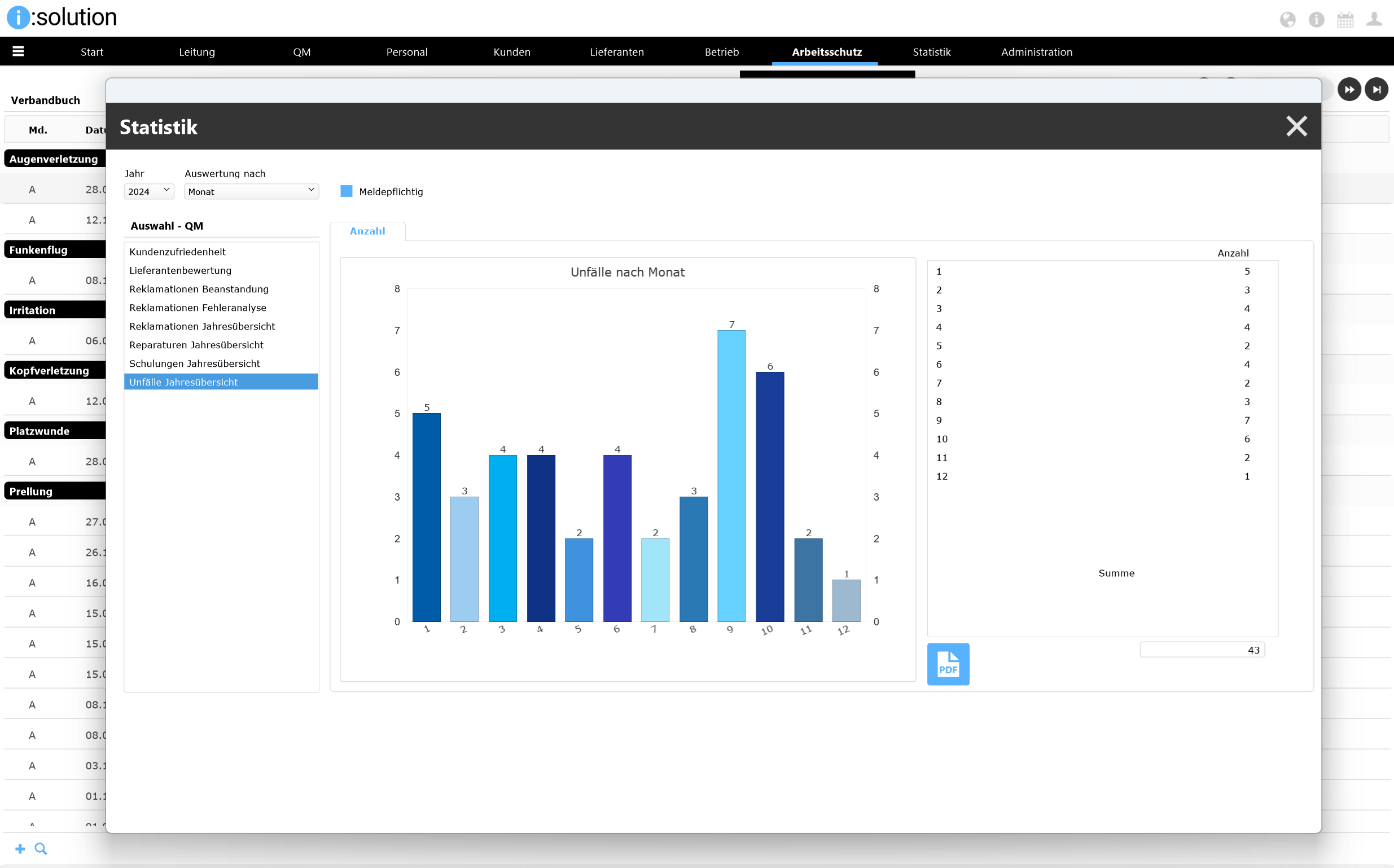
Task: Toggle the Meldepflichtig checkbox
Action: coord(346,191)
